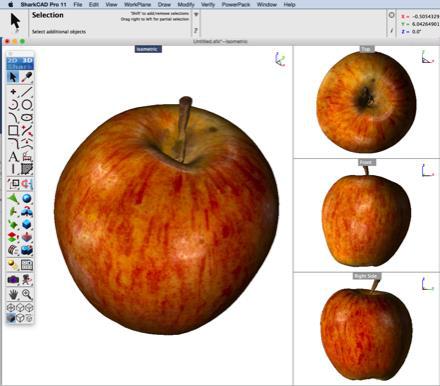440x386 pixels.
Task: Expand the selection filter dropdown arrow
Action: click(196, 15)
